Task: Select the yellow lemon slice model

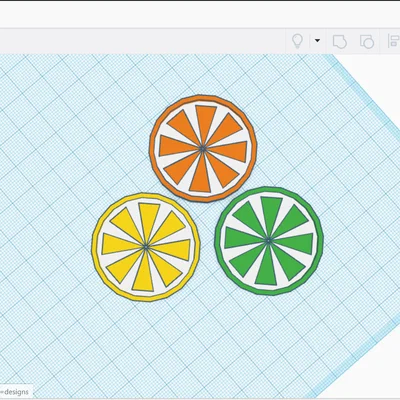Action: [x=146, y=247]
